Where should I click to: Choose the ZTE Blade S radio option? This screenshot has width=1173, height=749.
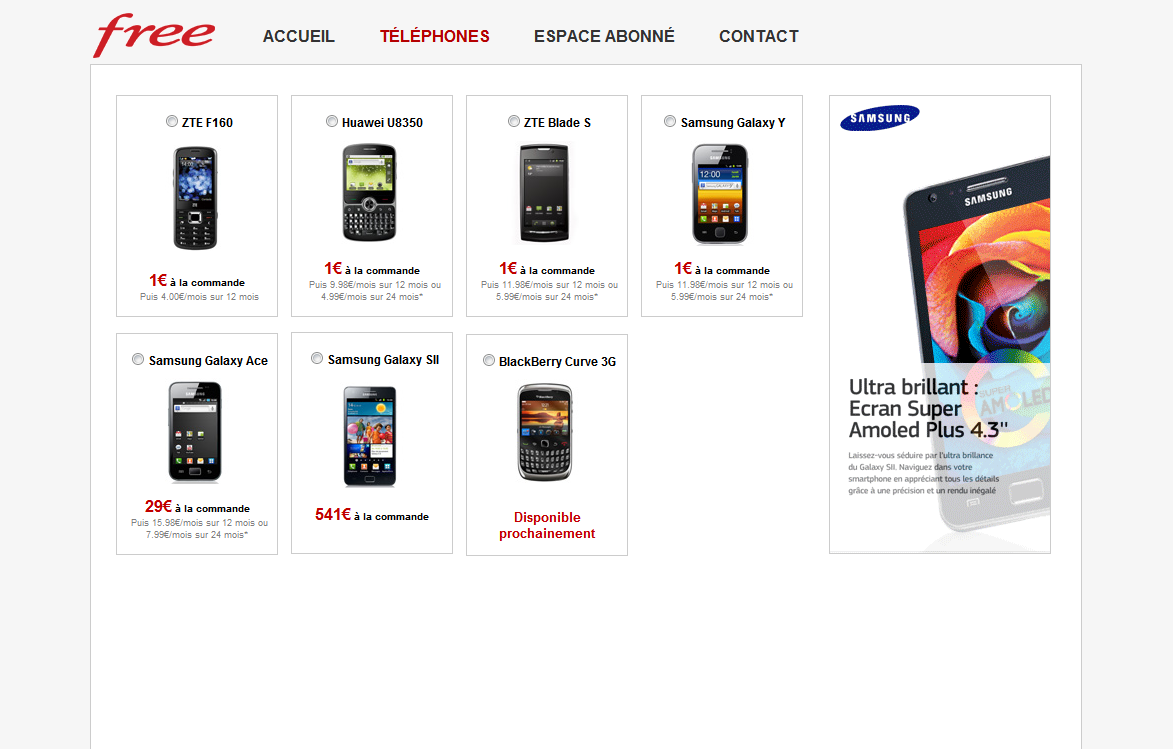tap(514, 121)
